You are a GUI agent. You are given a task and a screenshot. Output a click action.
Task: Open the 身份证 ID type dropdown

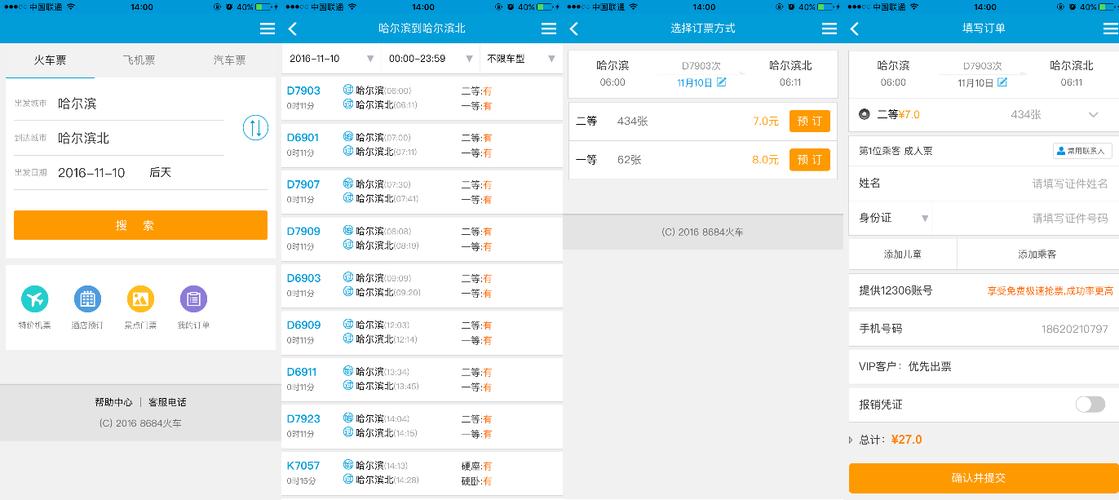coord(891,218)
